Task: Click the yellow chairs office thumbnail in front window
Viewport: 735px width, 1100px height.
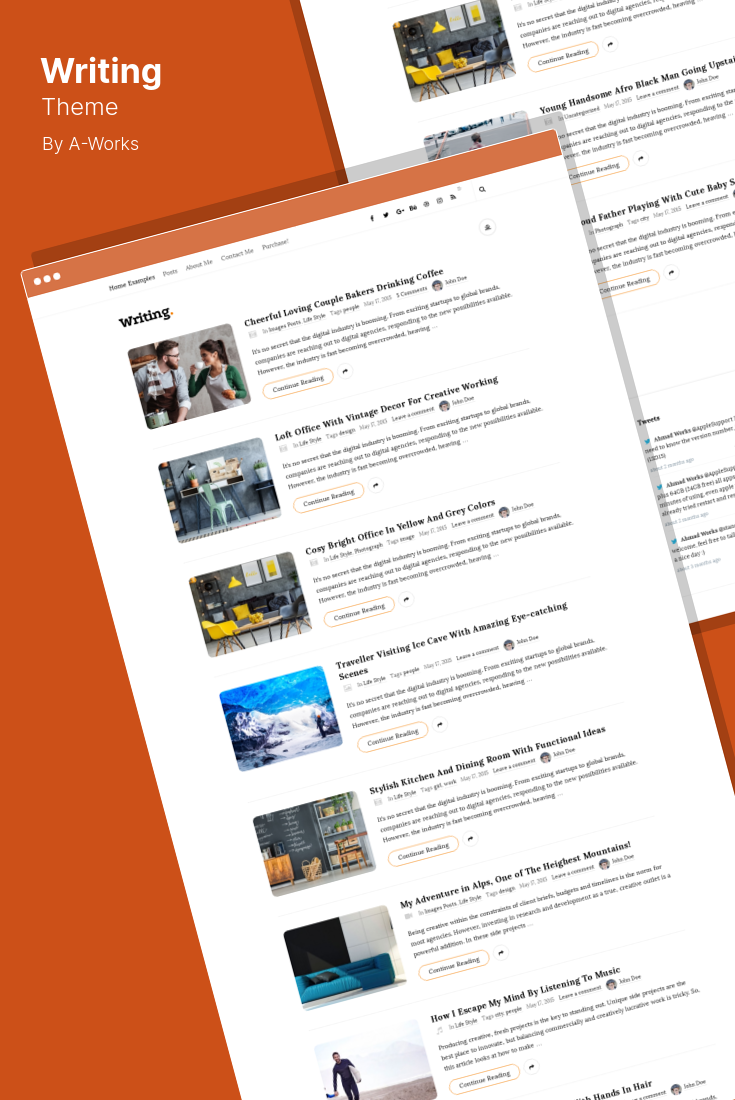Action: coord(250,604)
